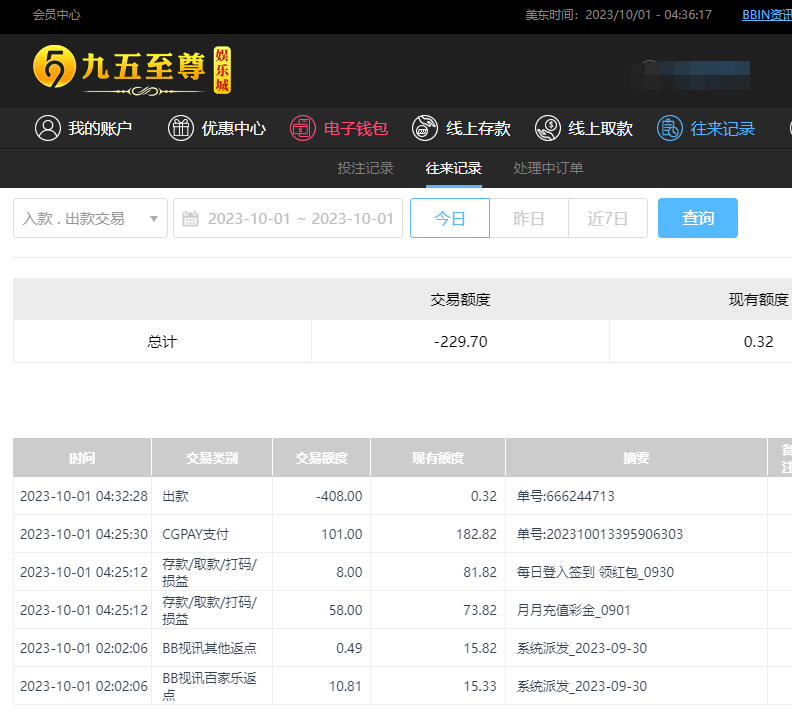This screenshot has height=722, width=792.
Task: Click the 会员中心 header text
Action: [57, 15]
